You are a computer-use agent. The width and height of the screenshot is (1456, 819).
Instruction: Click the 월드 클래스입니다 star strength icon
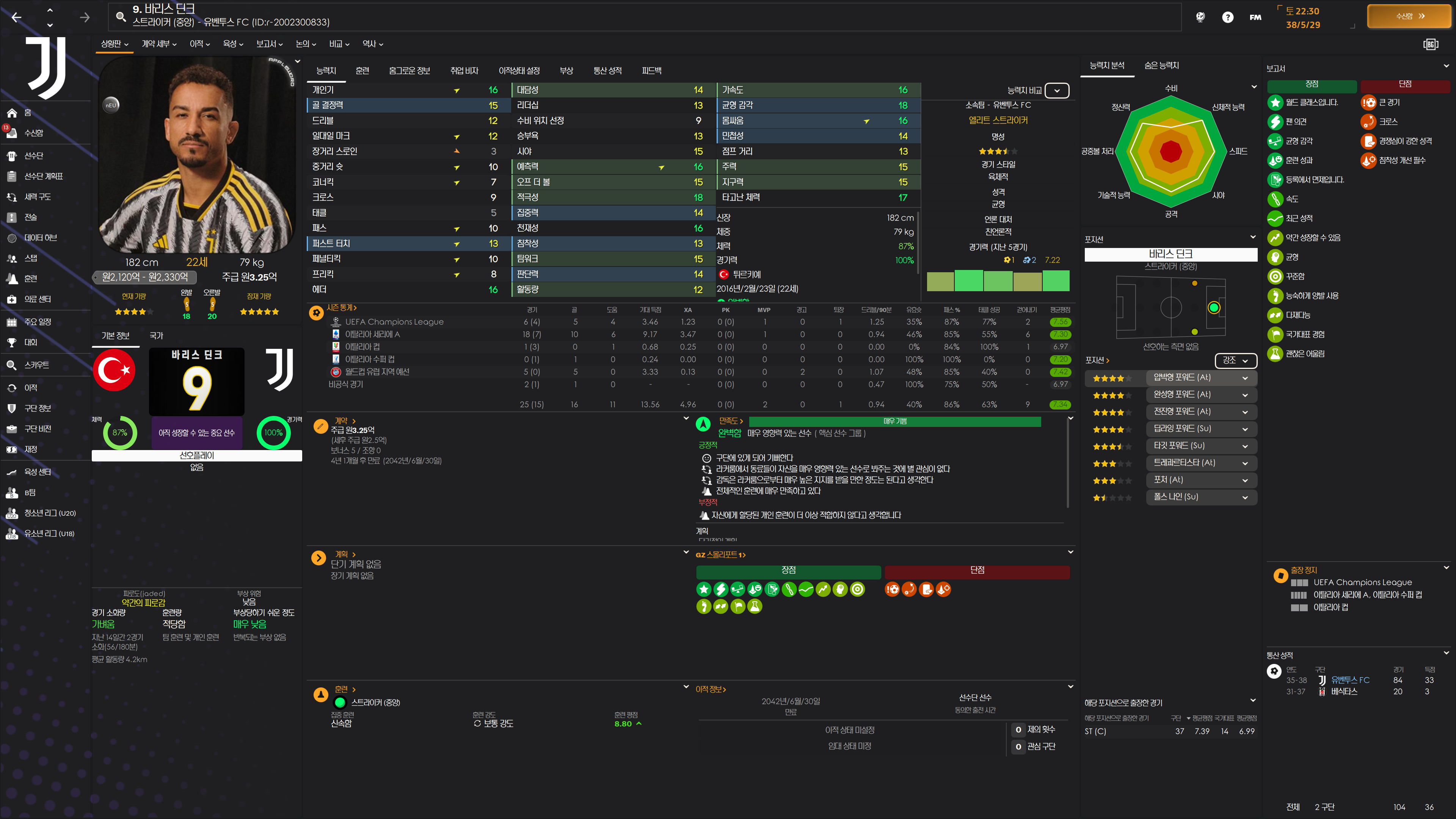tap(1274, 102)
